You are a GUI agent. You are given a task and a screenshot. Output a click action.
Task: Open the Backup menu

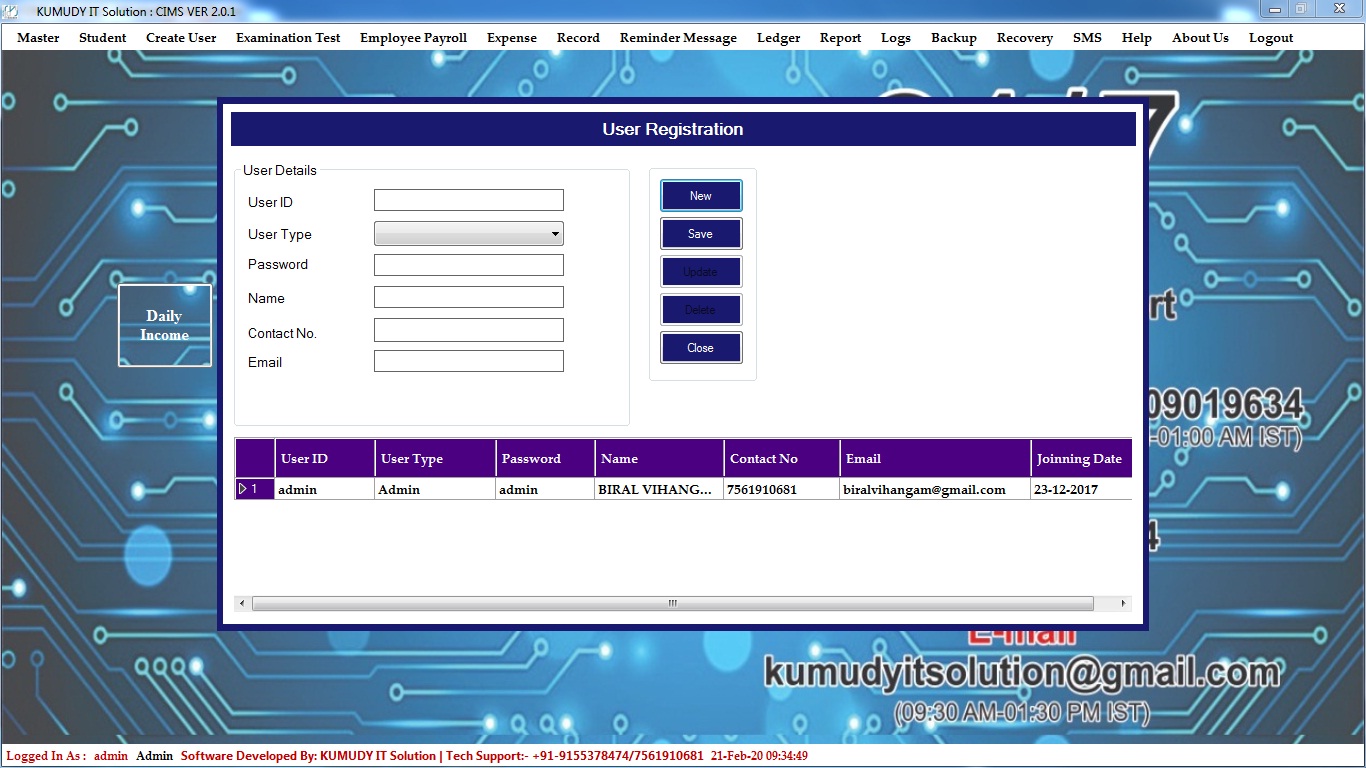[x=953, y=38]
